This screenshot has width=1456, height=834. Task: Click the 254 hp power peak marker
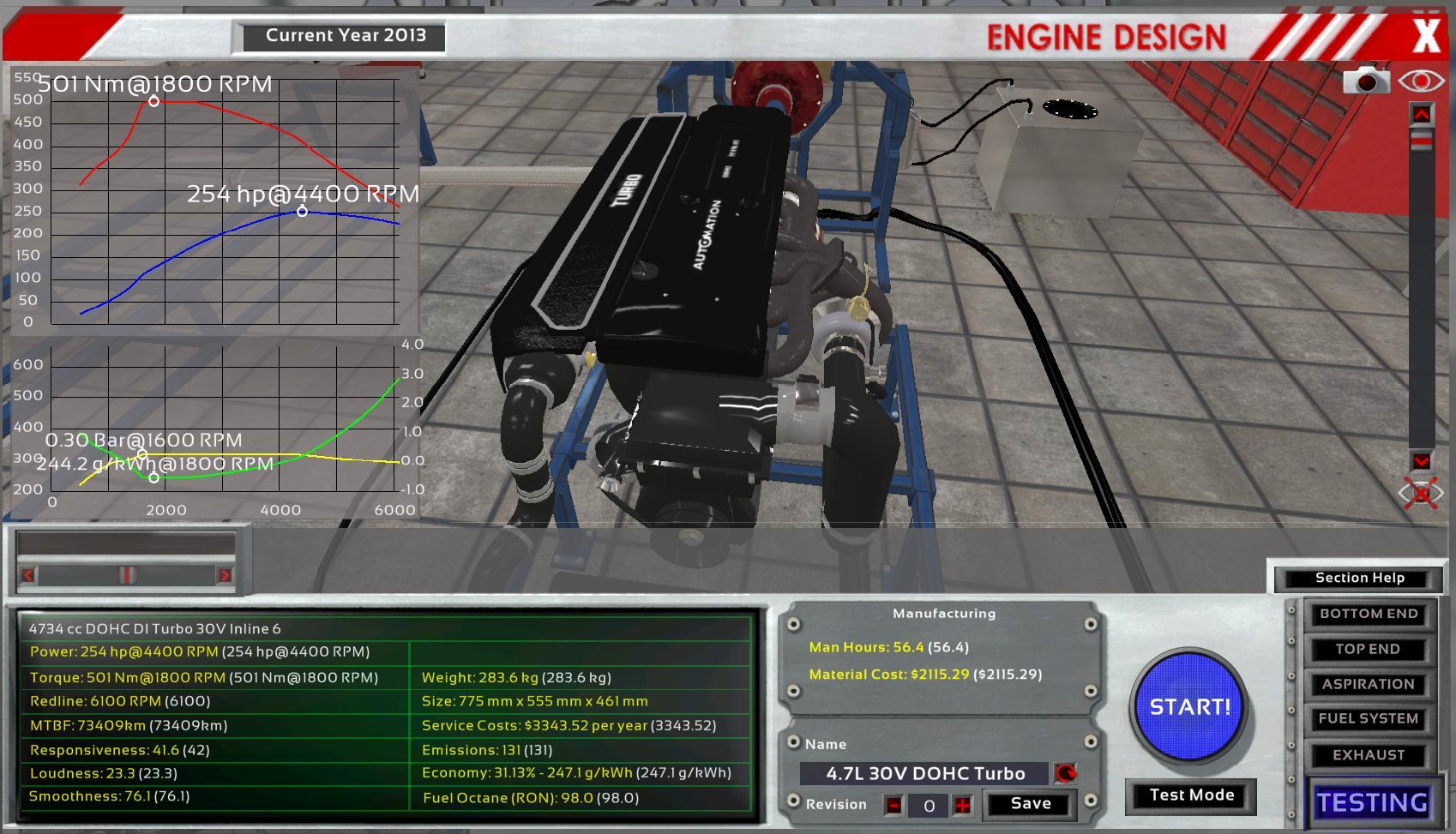[302, 211]
